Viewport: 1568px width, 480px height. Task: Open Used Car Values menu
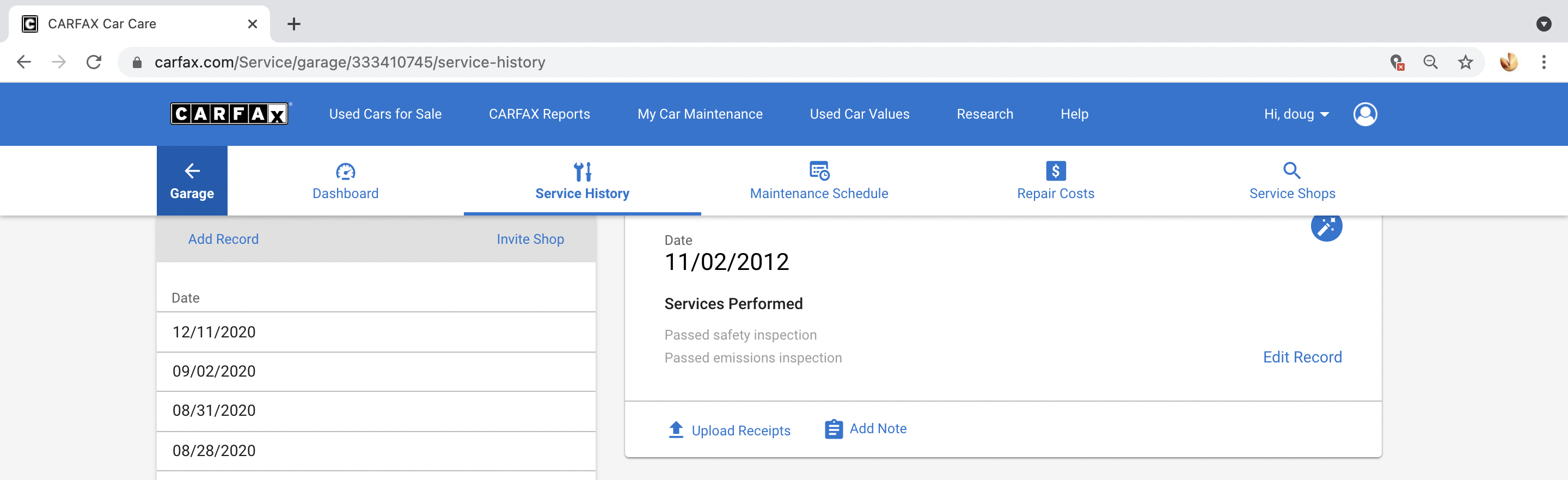pyautogui.click(x=860, y=114)
